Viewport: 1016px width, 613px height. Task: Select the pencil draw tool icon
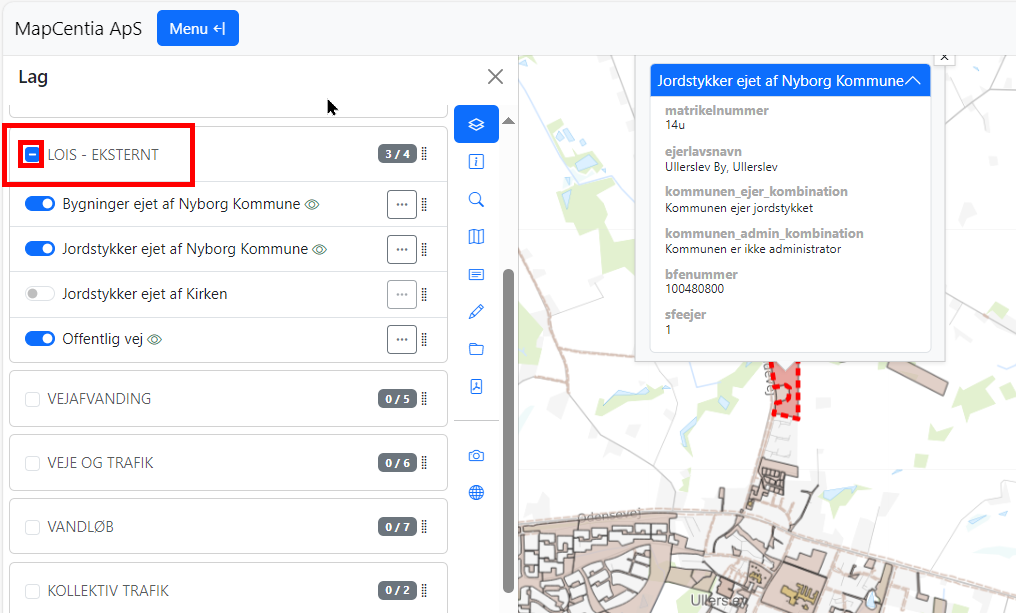[x=476, y=312]
